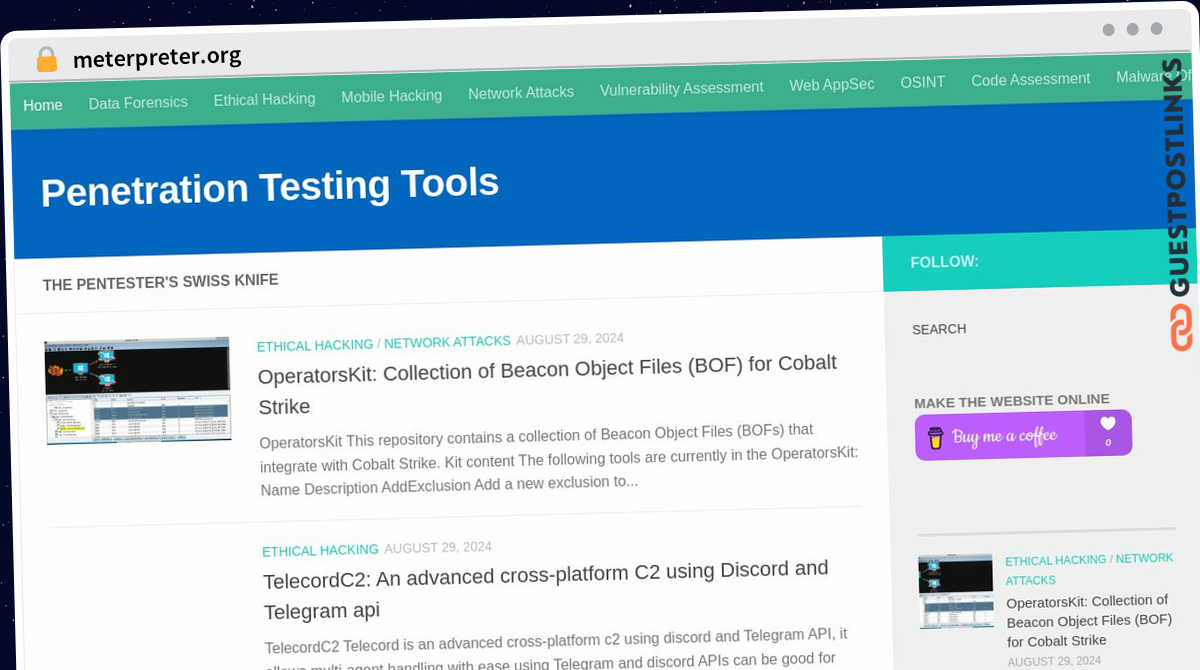Open the Code Assessment menu item
Viewport: 1200px width, 670px height.
[x=1030, y=79]
